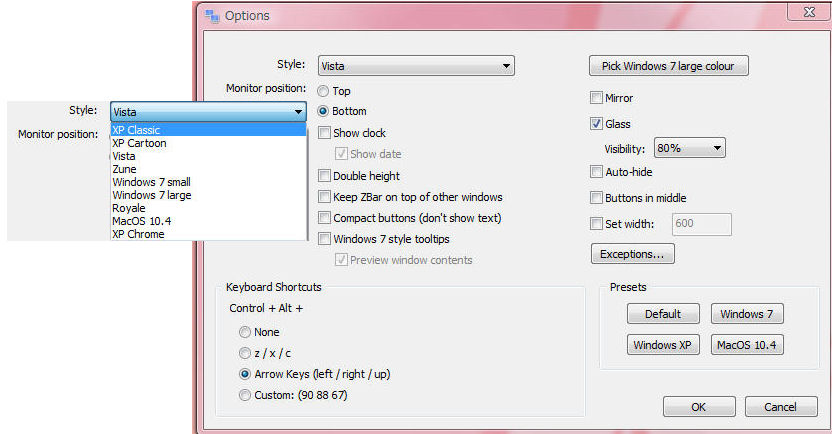This screenshot has width=832, height=434.
Task: Open the Exceptions... dialog
Action: pyautogui.click(x=632, y=254)
